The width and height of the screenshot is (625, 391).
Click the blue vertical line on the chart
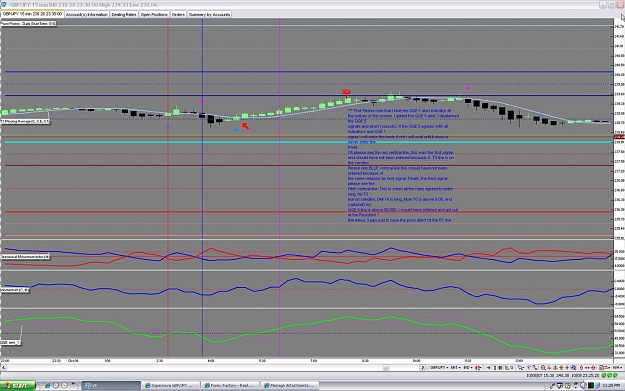[x=202, y=187]
